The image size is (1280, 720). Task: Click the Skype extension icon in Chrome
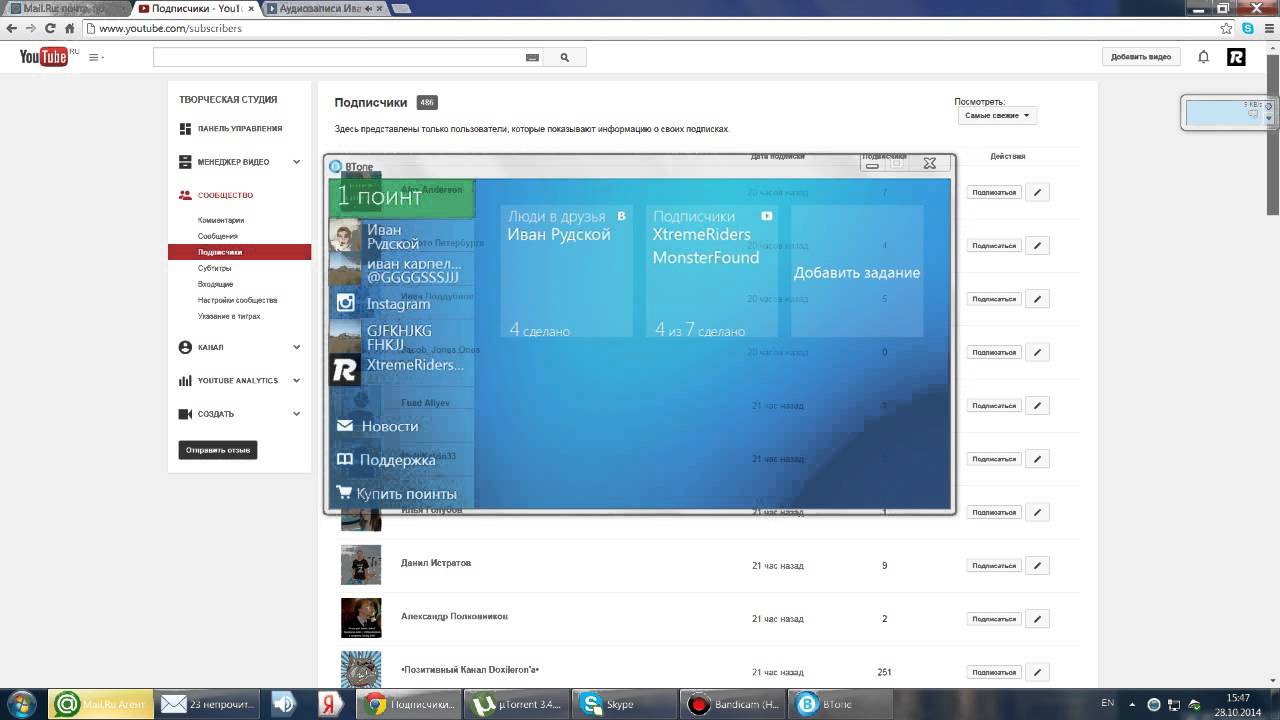[x=1247, y=28]
